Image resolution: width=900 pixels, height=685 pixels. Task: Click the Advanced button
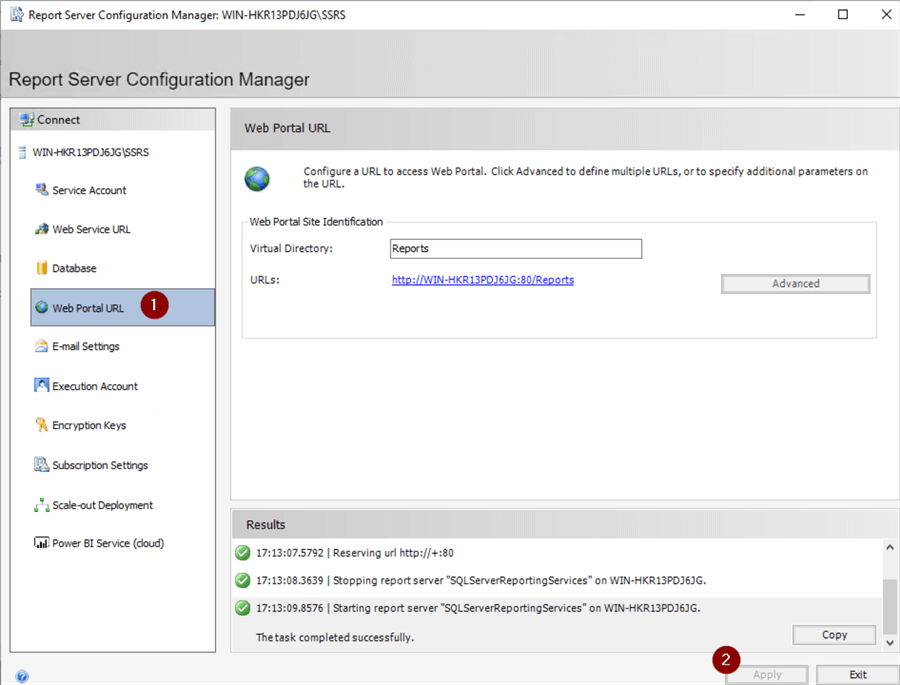point(795,284)
